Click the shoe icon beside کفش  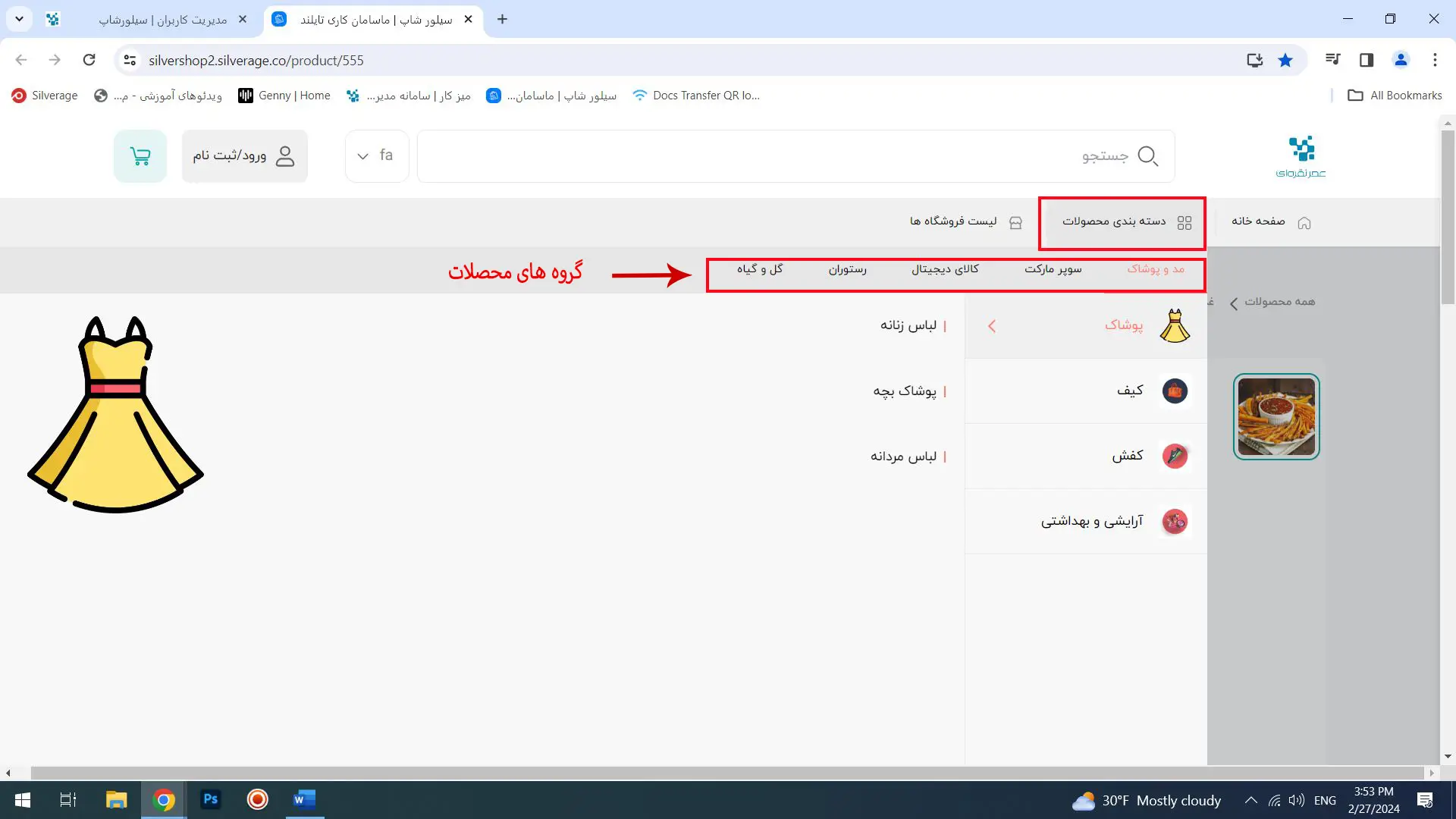coord(1175,457)
